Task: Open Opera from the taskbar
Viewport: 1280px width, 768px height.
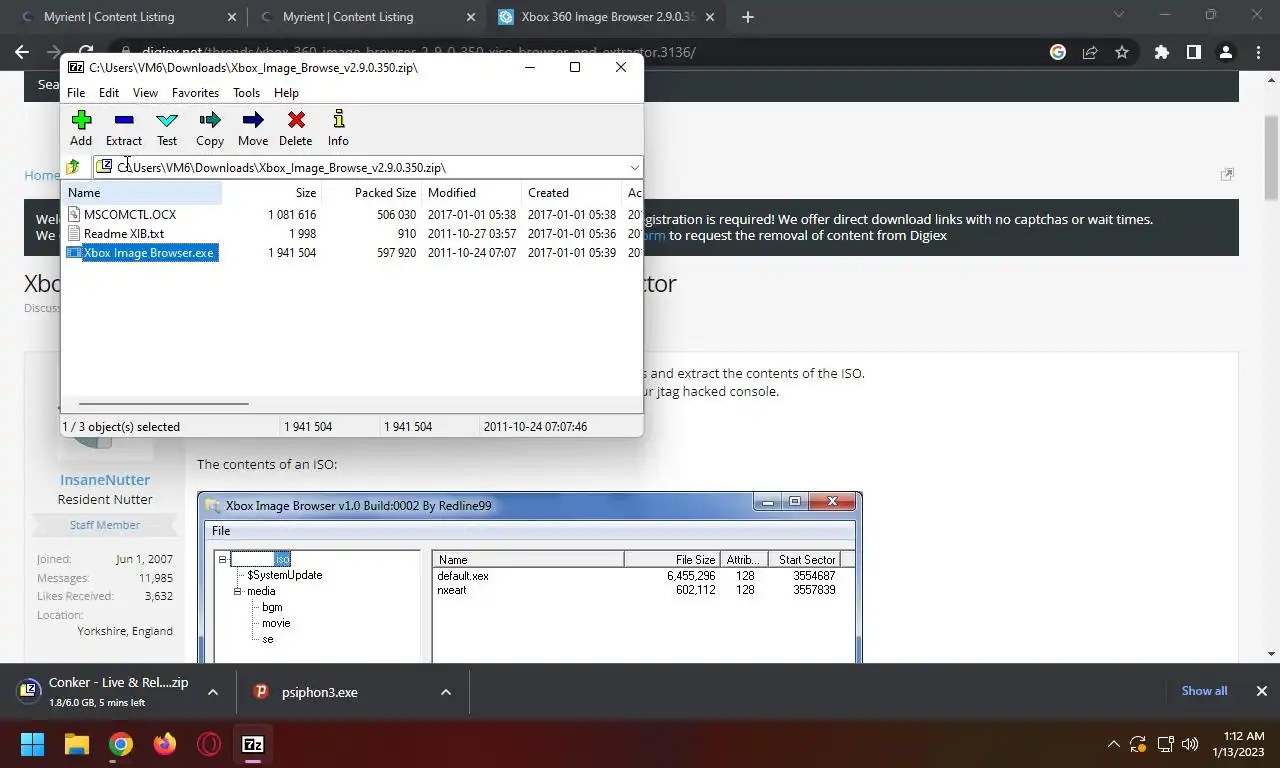Action: click(x=209, y=744)
